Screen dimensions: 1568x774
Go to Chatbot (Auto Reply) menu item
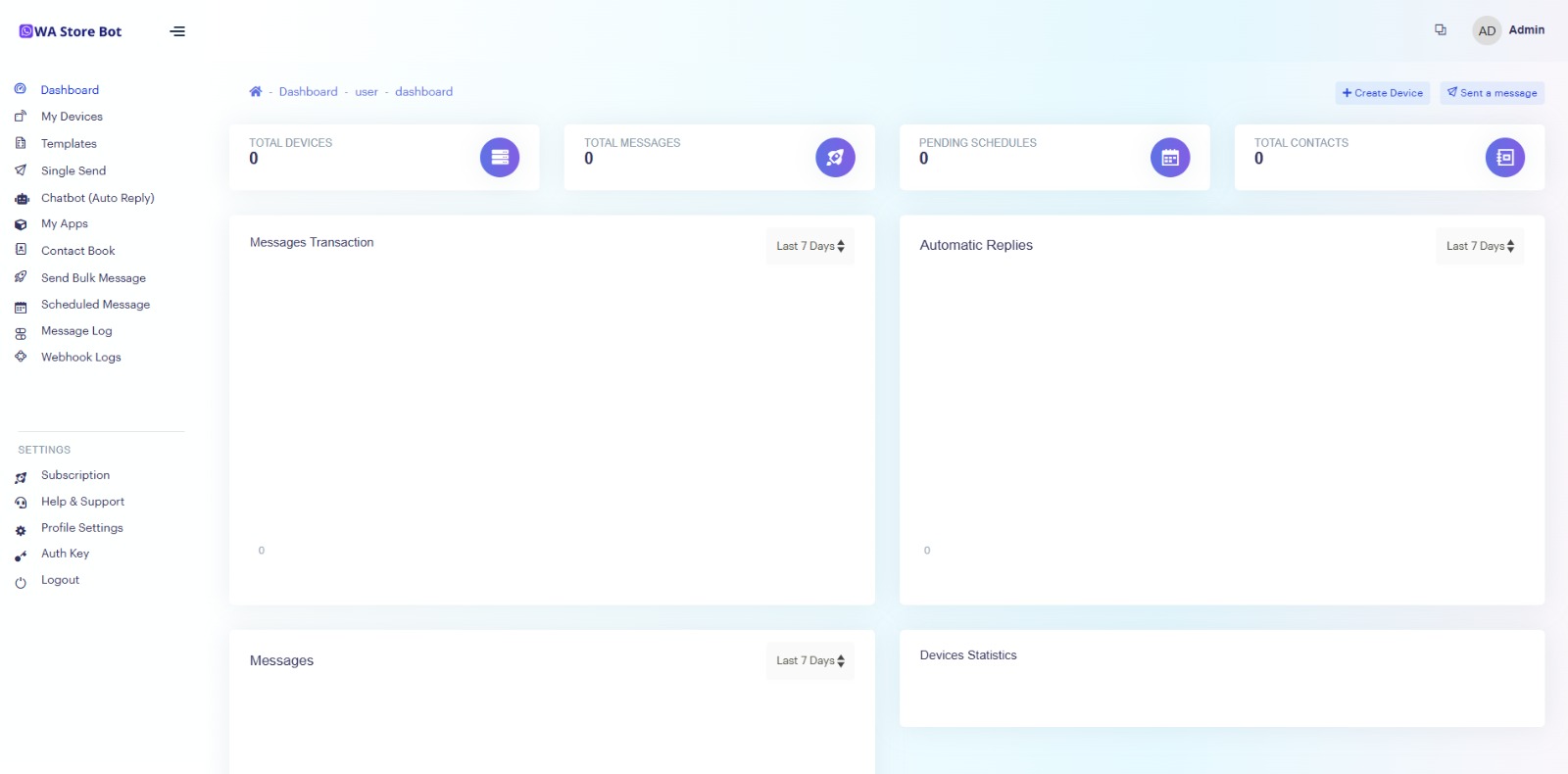pos(97,198)
